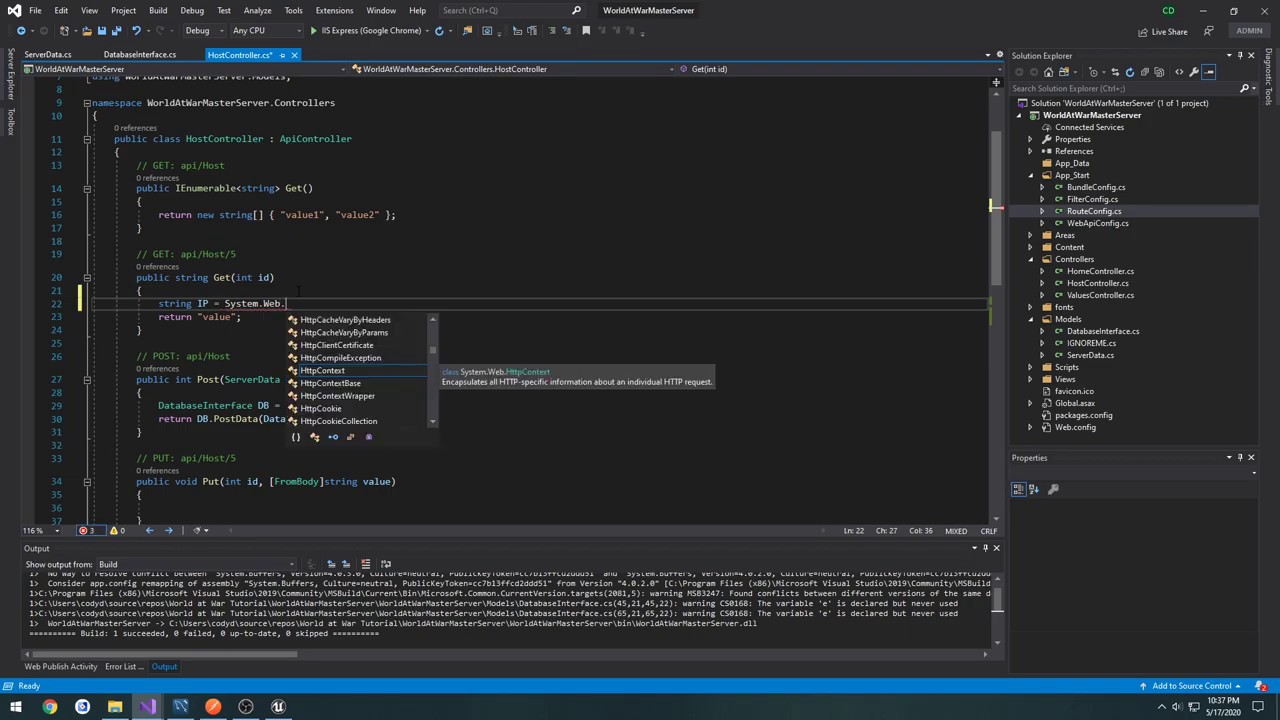Viewport: 1280px width, 720px height.
Task: Collapse the Controllers folder node
Action: [x=1031, y=259]
